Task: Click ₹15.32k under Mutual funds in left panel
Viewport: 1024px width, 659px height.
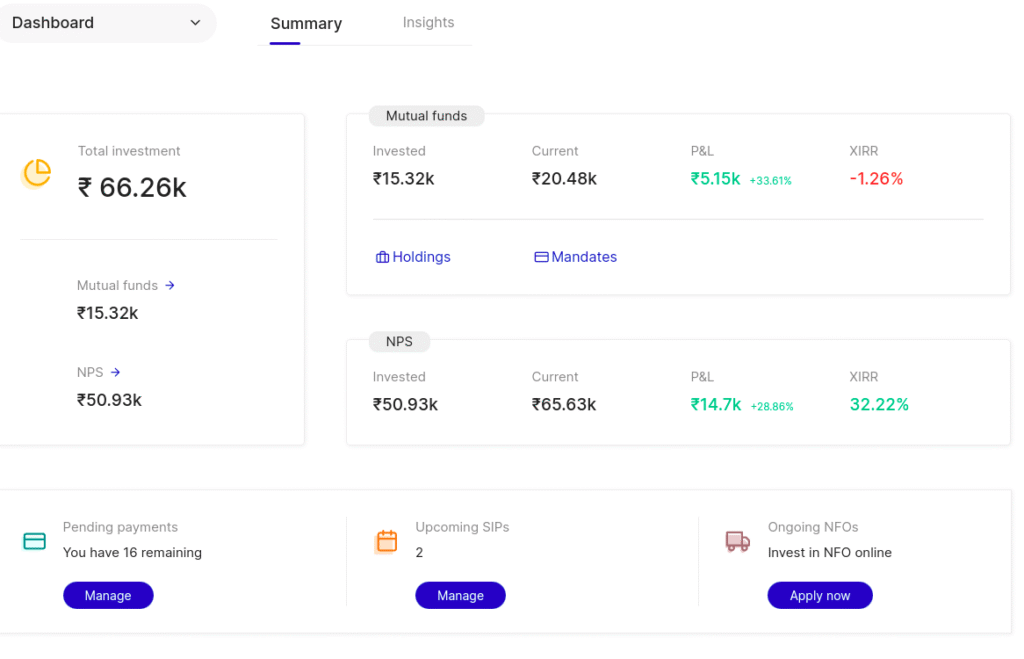Action: (x=108, y=313)
